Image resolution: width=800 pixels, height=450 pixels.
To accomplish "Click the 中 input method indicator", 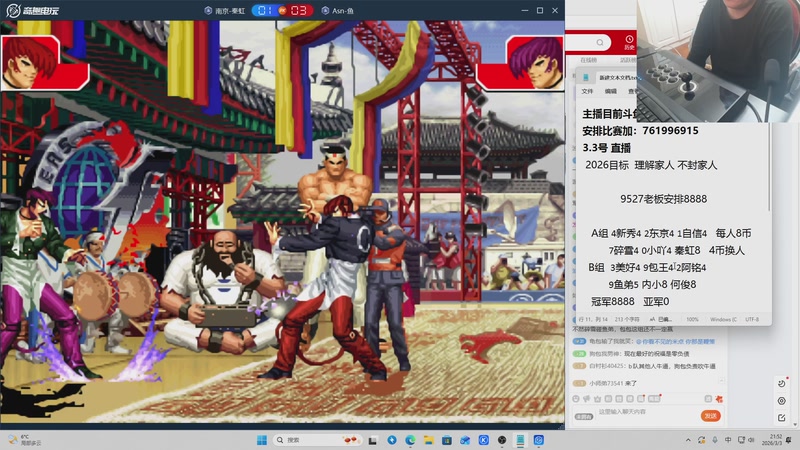I will click(x=728, y=440).
